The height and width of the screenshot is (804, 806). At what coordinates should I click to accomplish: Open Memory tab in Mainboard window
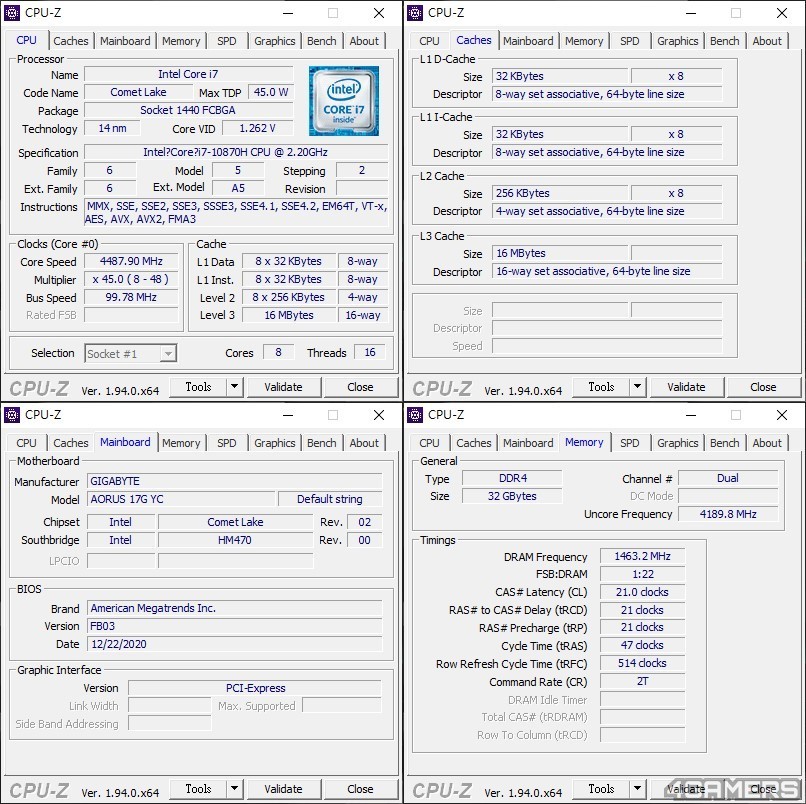click(181, 443)
